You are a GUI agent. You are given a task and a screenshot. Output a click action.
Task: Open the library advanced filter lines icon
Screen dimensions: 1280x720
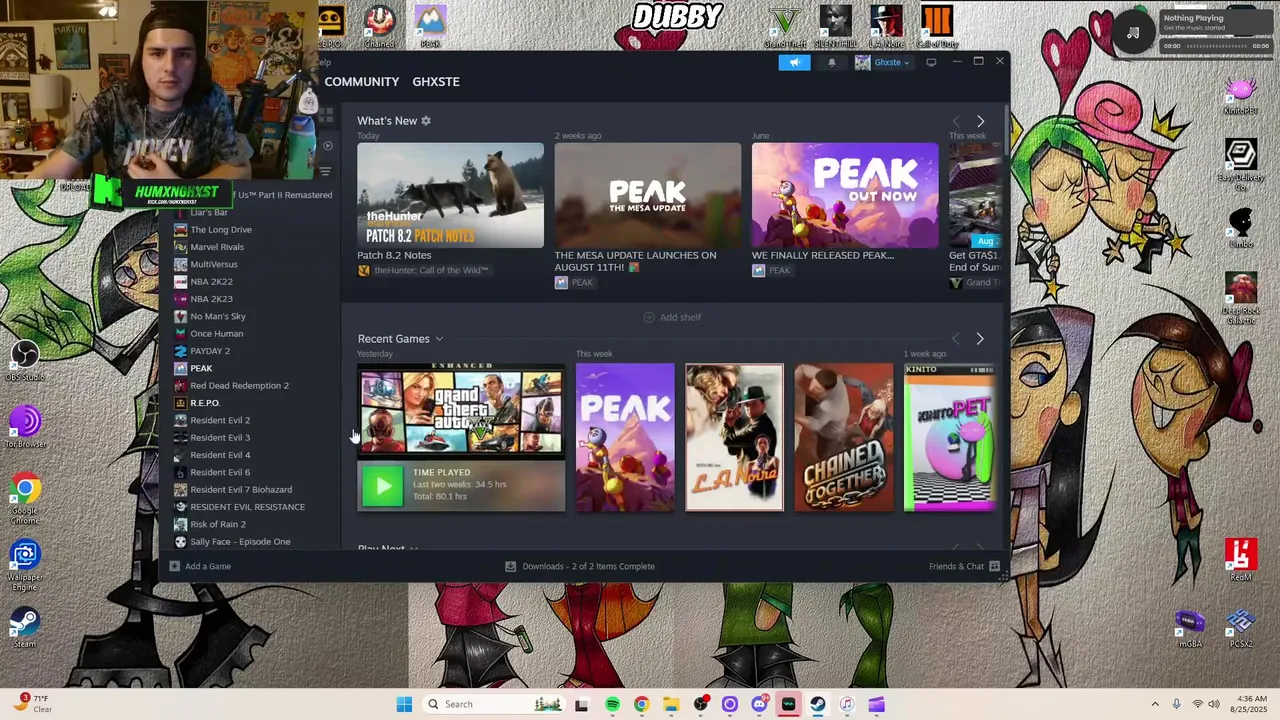[325, 172]
